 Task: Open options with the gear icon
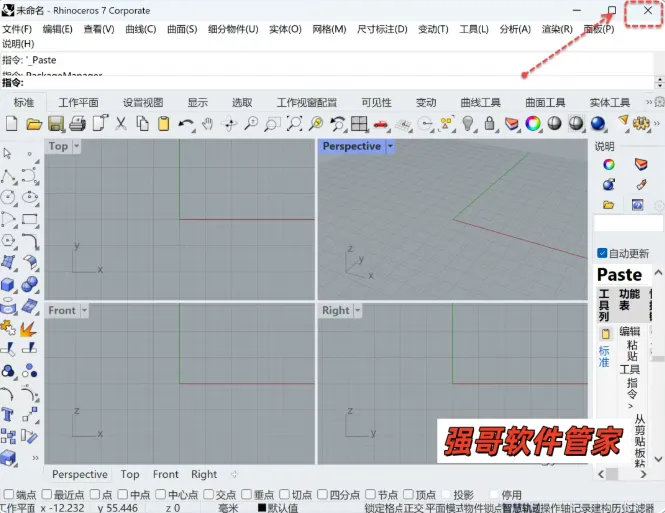(641, 123)
